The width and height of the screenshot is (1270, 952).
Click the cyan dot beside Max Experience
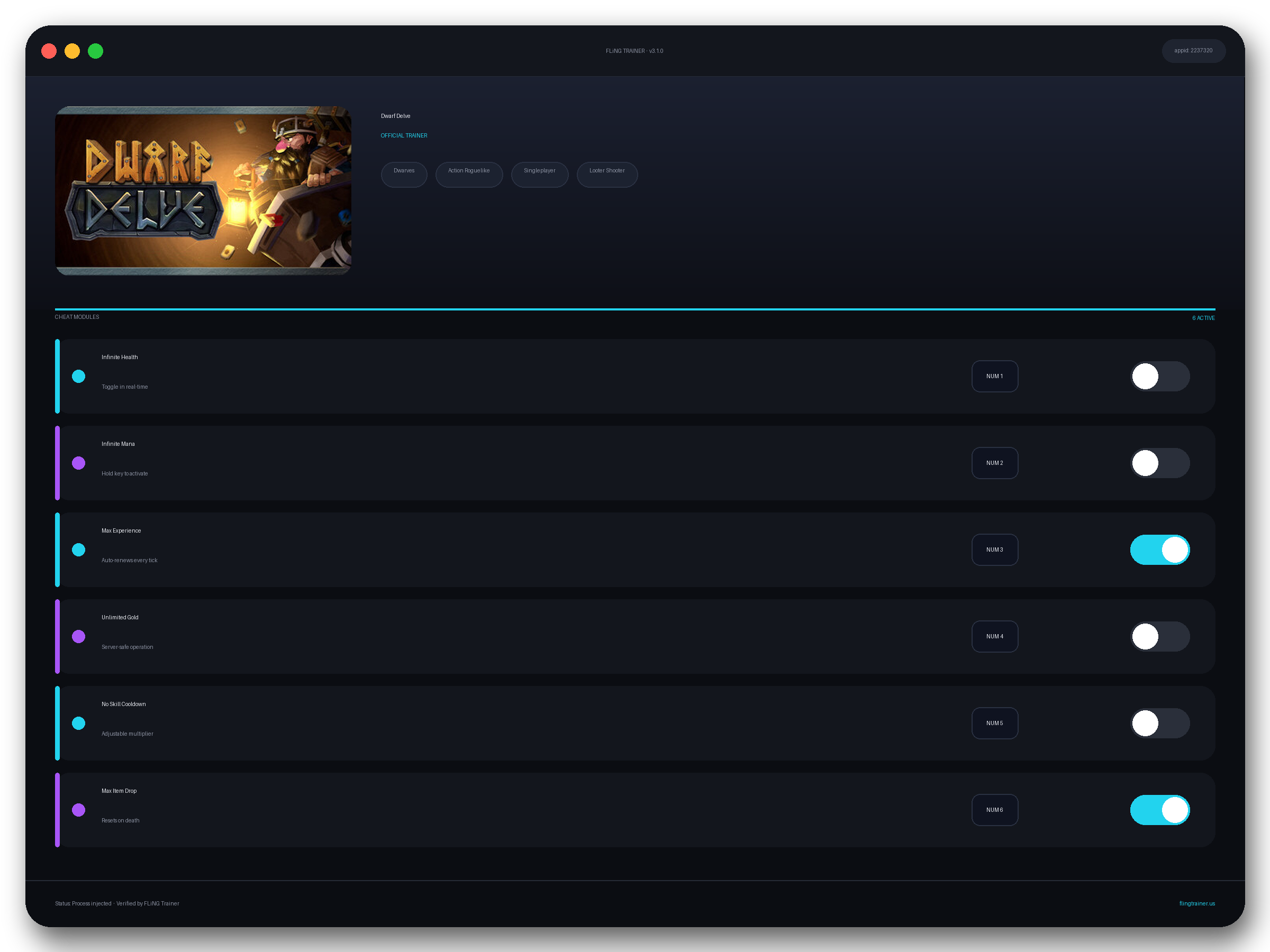(79, 550)
